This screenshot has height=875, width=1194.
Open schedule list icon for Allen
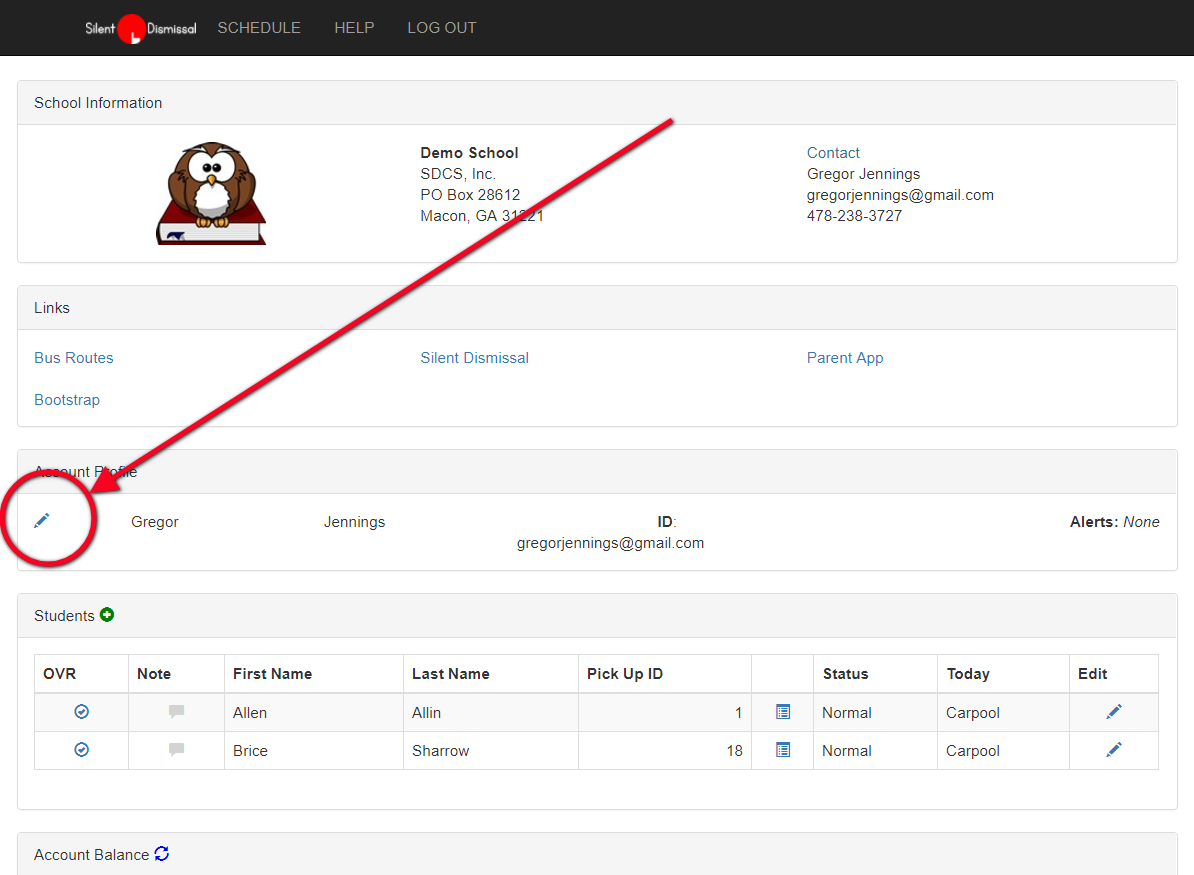pos(783,712)
